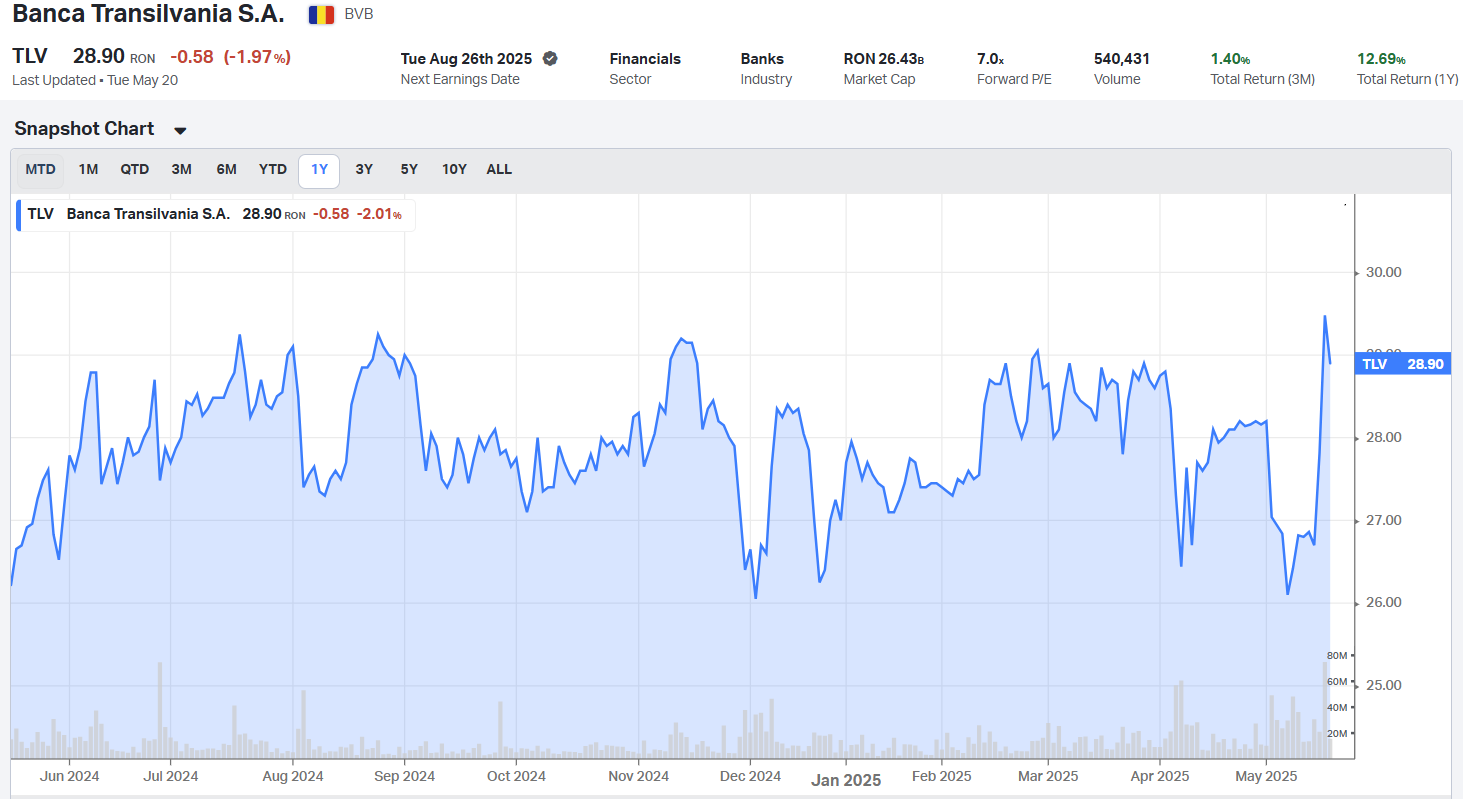The width and height of the screenshot is (1463, 799).
Task: Click the Financials sector value
Action: pyautogui.click(x=645, y=59)
